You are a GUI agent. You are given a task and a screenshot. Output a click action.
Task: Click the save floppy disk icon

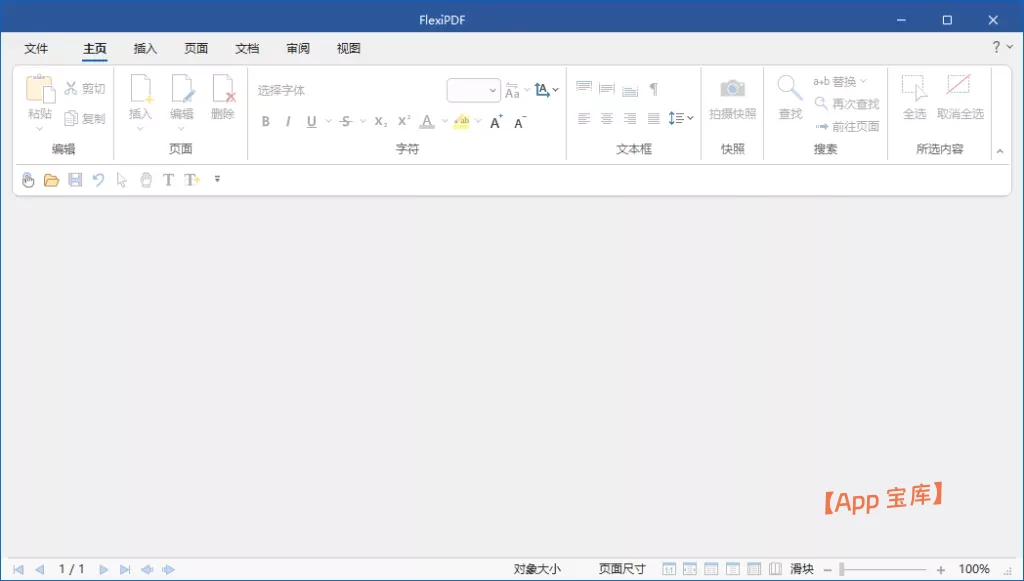pos(75,180)
